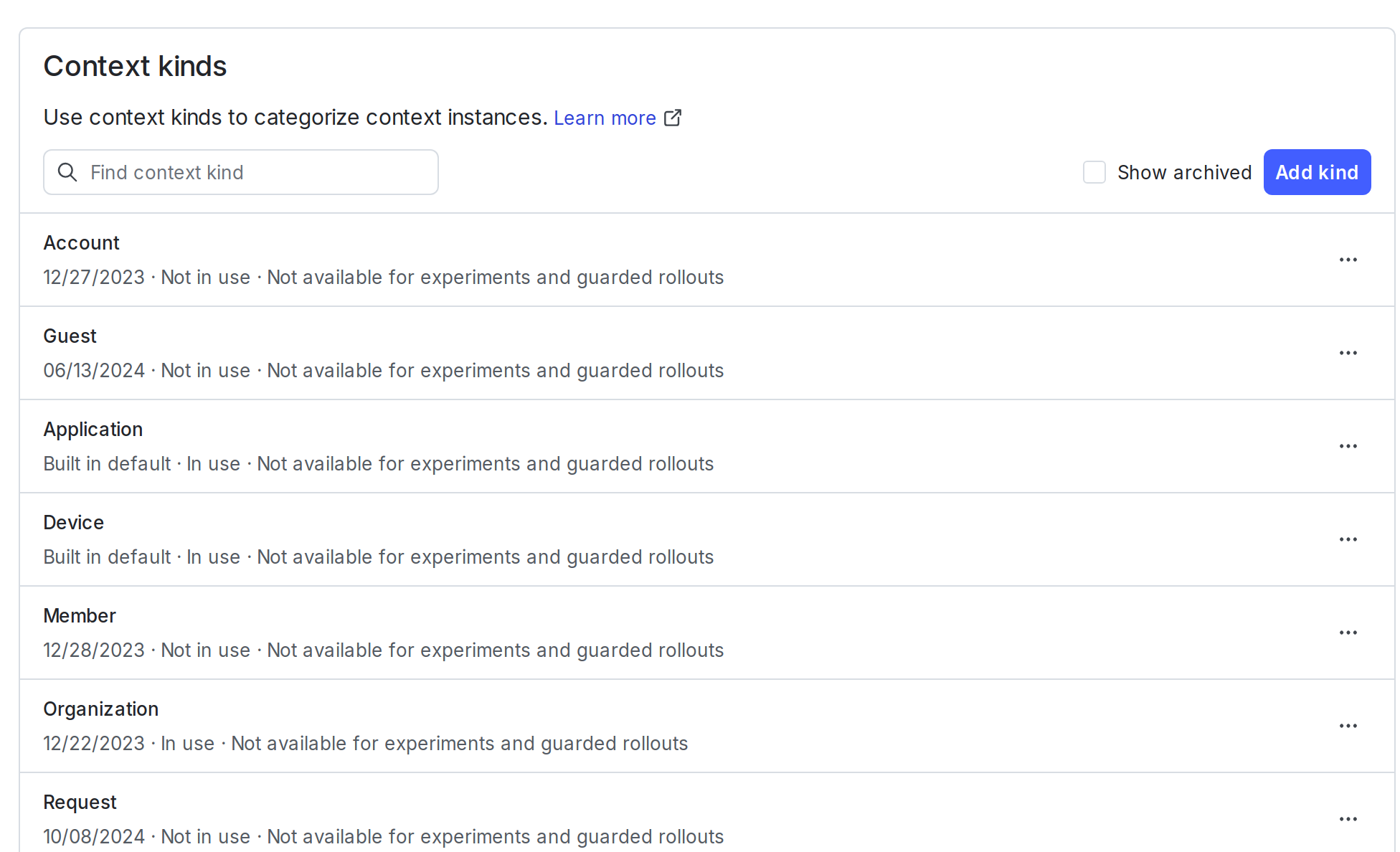Select the Account context kind
1400x852 pixels.
[x=81, y=242]
